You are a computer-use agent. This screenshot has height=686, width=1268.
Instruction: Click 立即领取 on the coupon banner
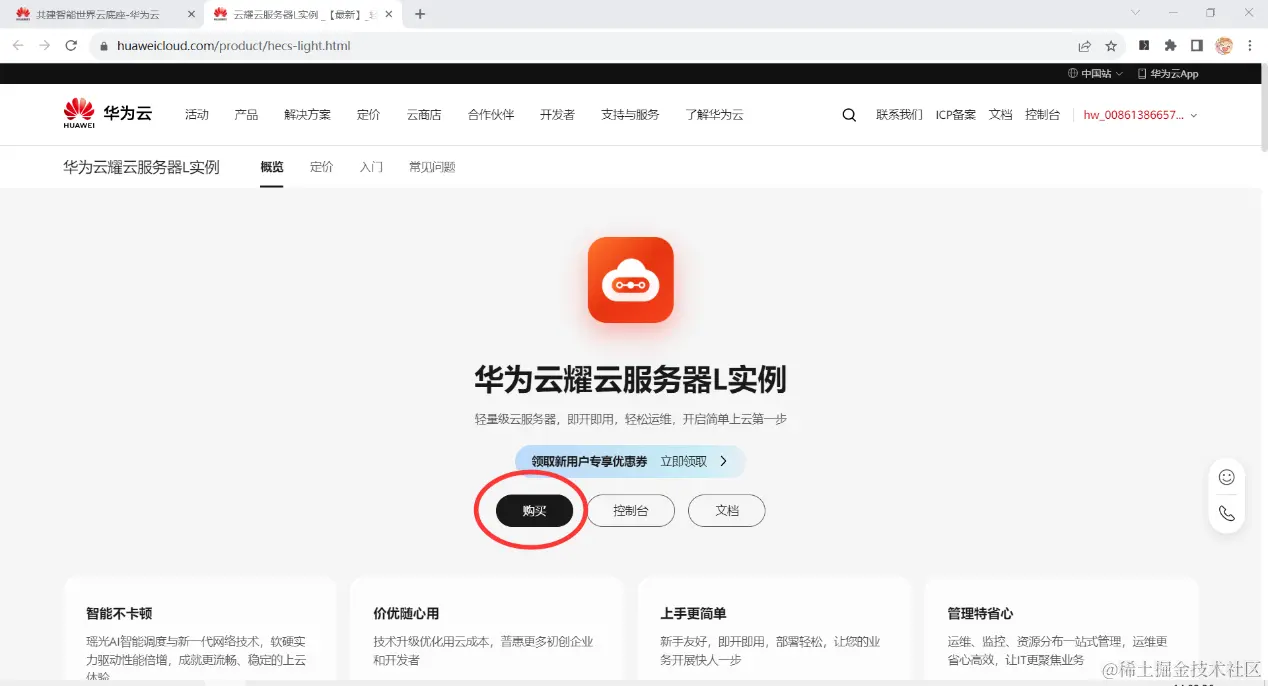pyautogui.click(x=684, y=461)
